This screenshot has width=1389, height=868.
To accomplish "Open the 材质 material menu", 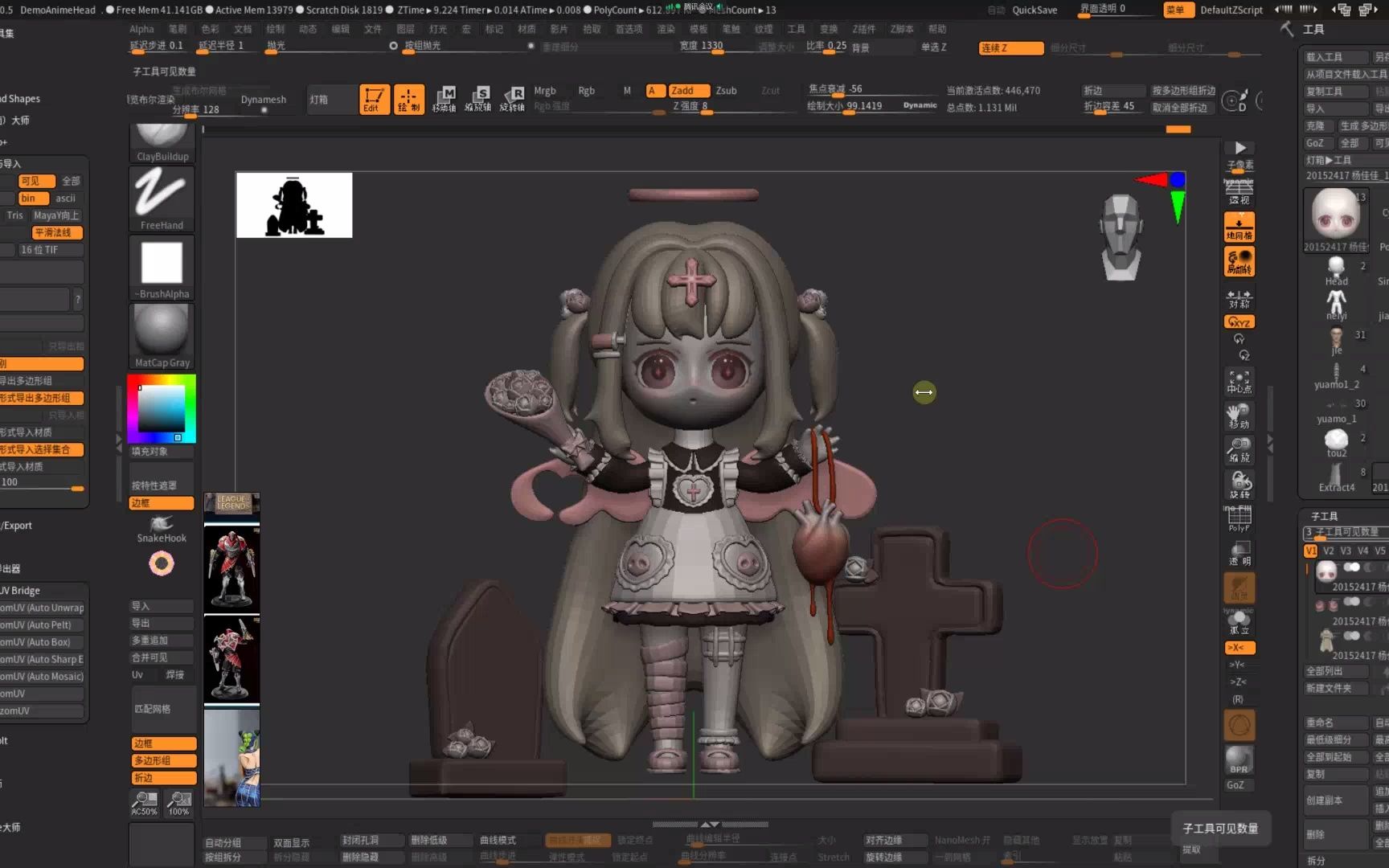I will 527,29.
